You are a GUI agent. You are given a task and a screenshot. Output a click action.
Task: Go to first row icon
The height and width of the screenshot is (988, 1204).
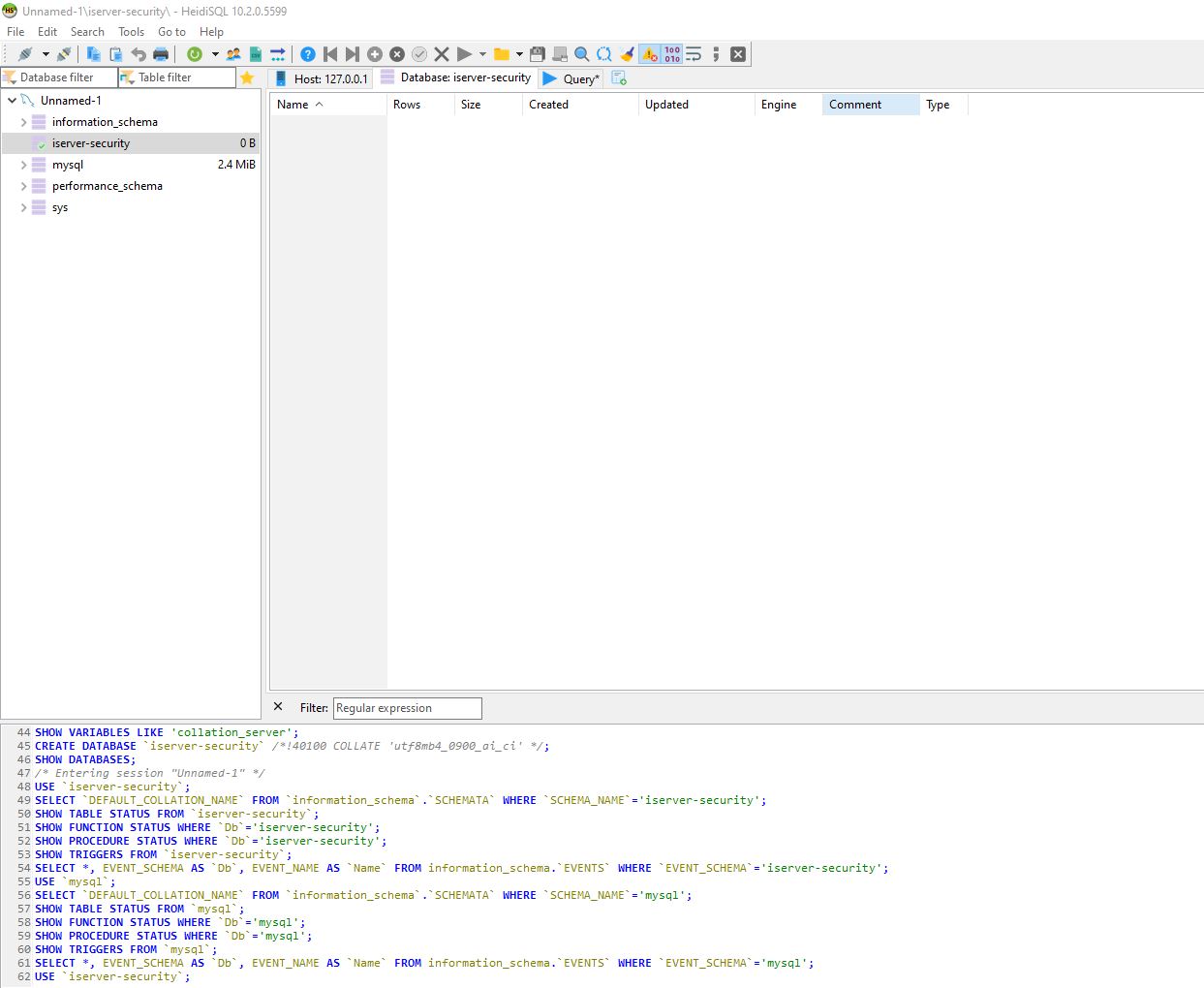pos(330,54)
